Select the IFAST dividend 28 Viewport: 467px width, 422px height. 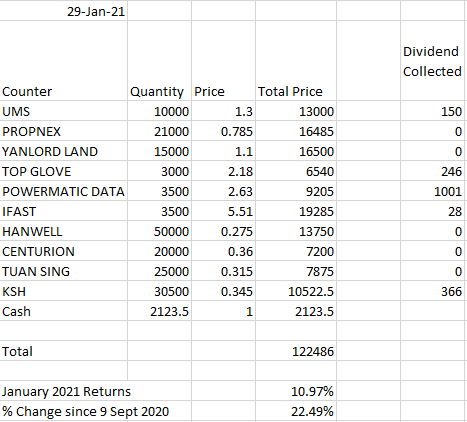click(432, 211)
